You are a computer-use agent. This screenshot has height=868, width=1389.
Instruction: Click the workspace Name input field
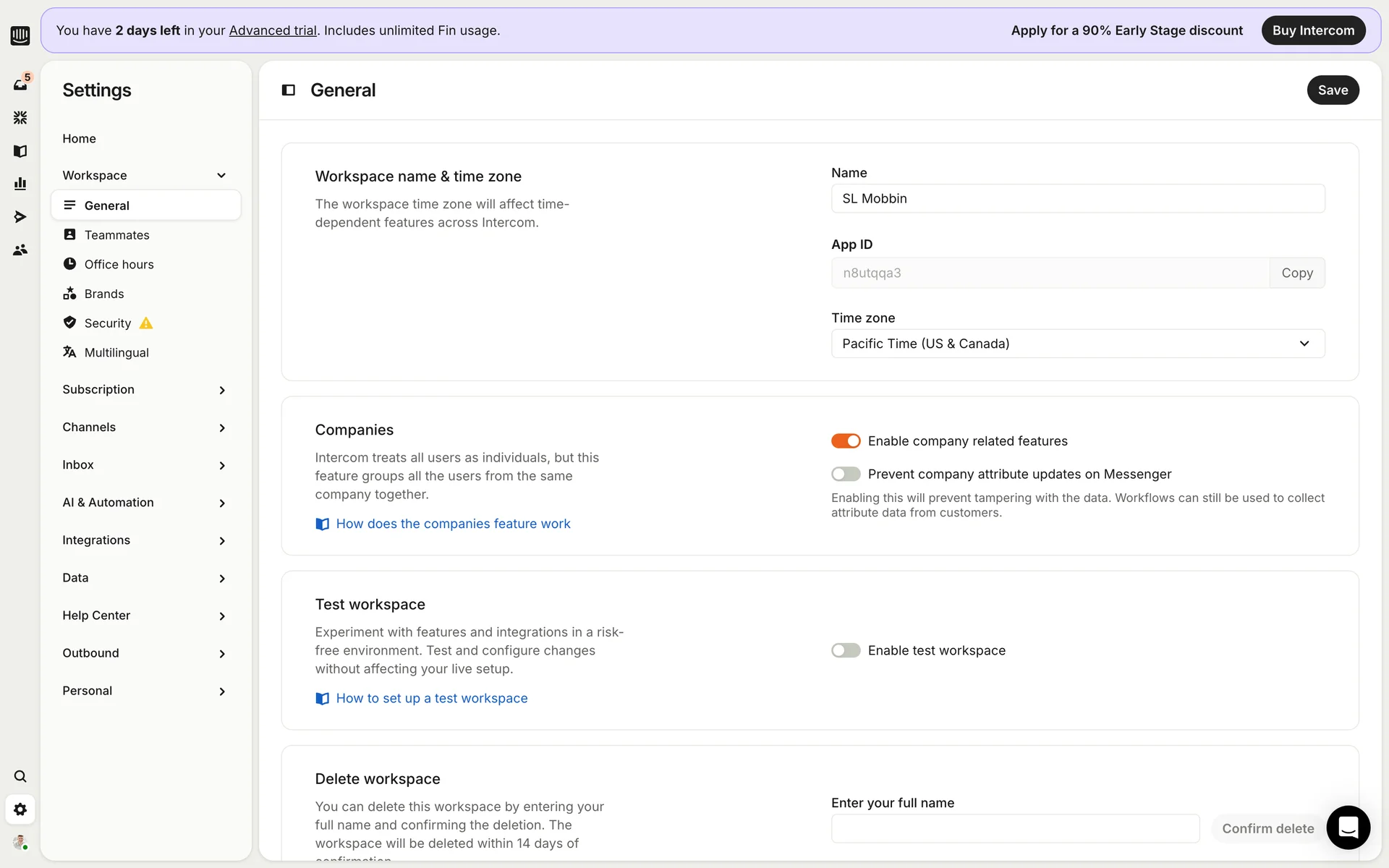tap(1077, 199)
